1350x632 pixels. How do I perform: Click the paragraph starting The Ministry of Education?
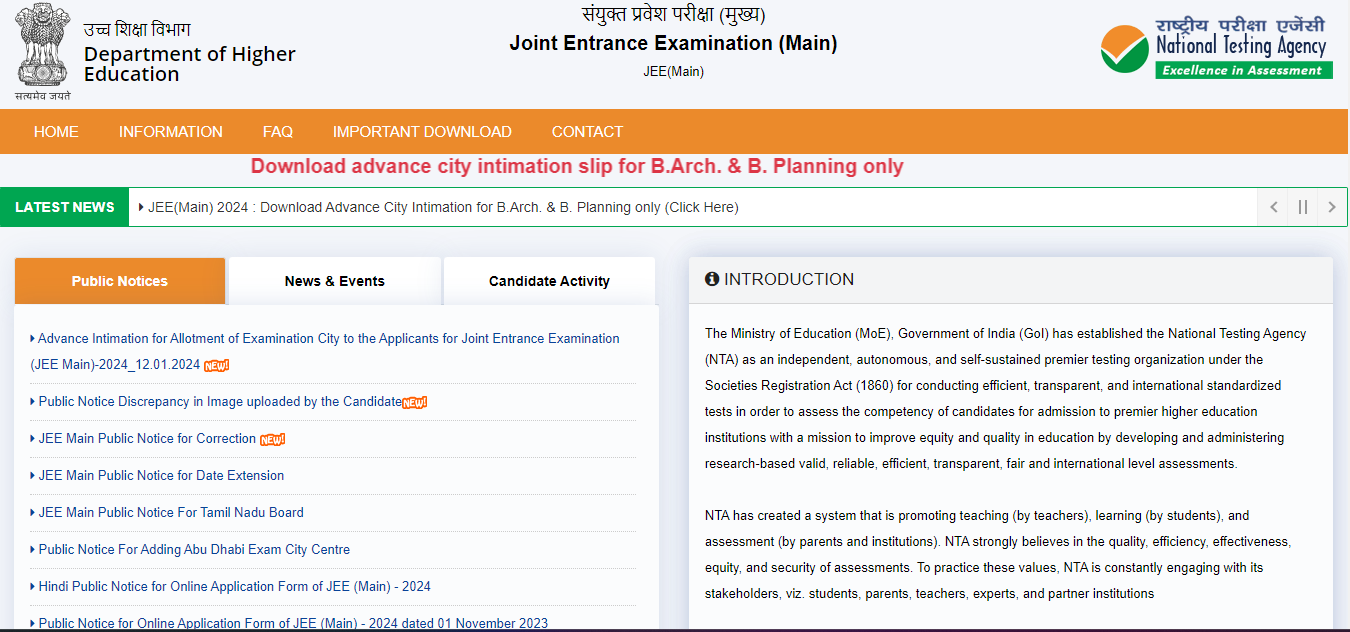1006,398
